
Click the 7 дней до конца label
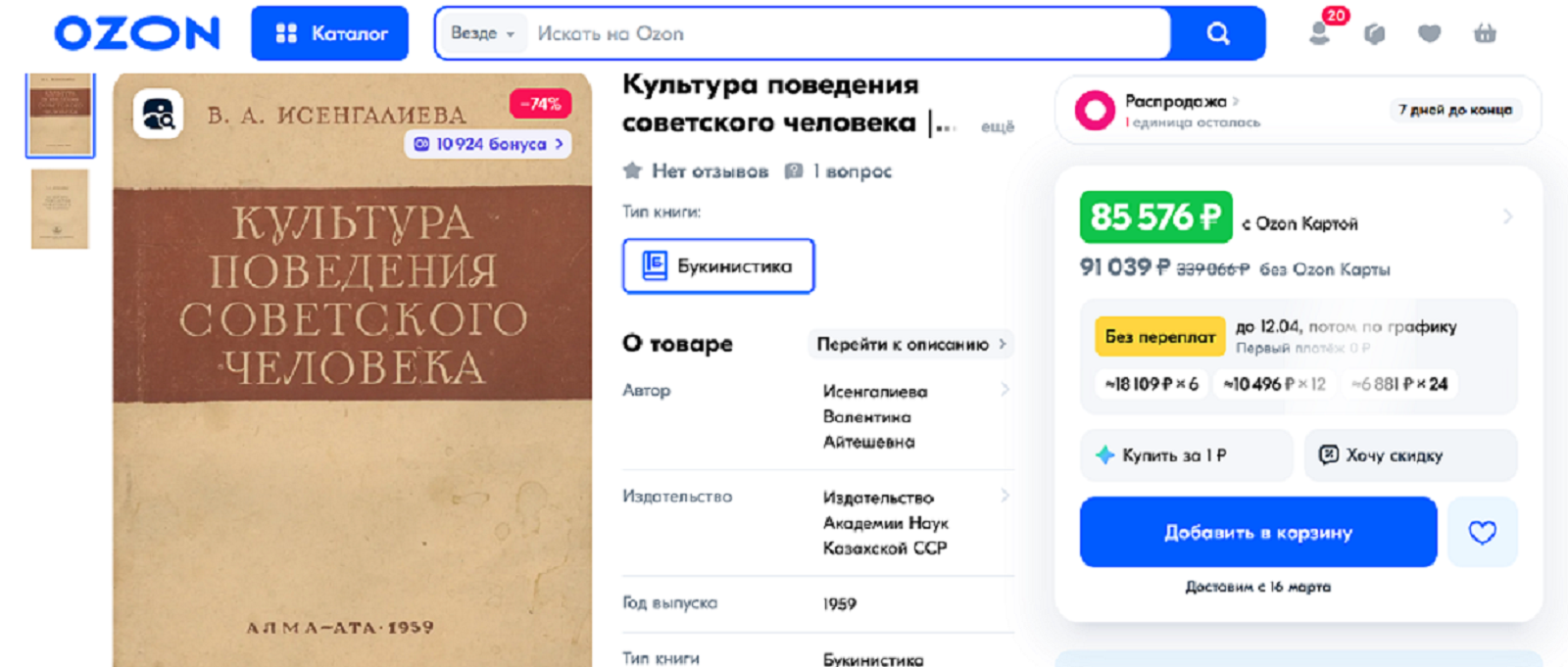[x=1455, y=110]
